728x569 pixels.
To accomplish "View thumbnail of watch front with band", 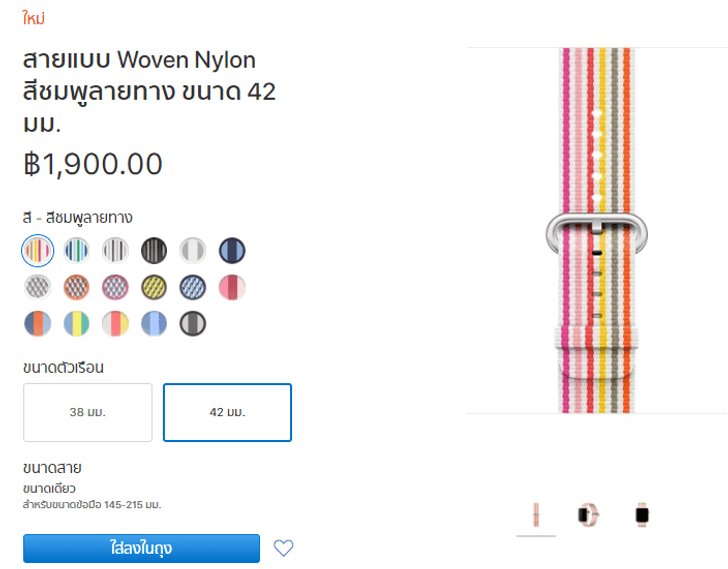I will [x=642, y=515].
